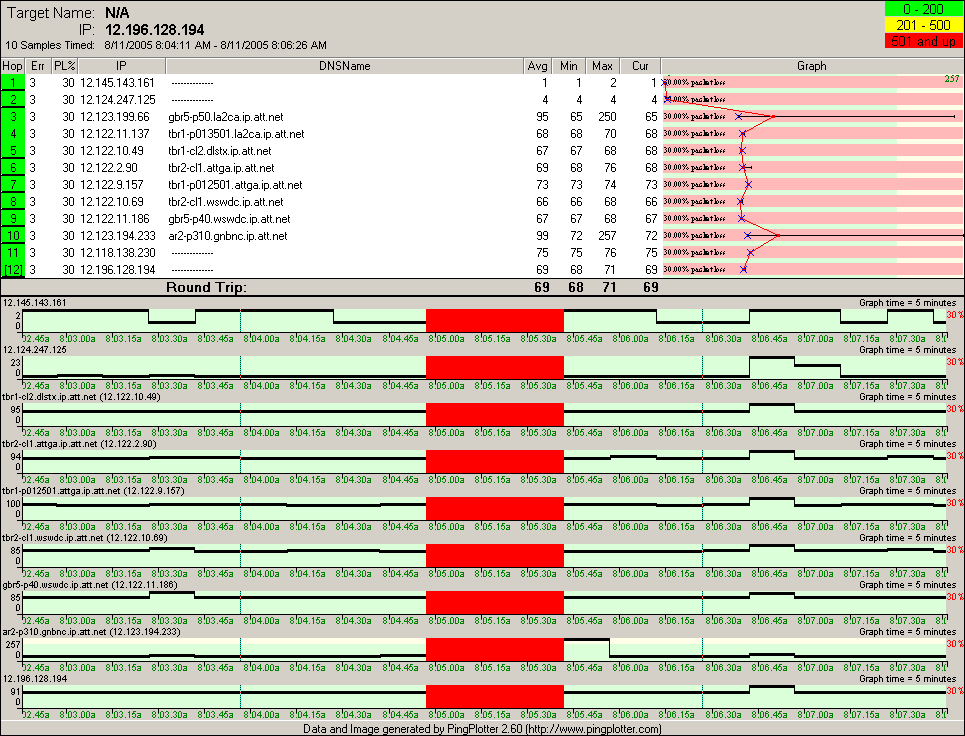Image resolution: width=965 pixels, height=736 pixels.
Task: Click the red packet loss block in 12.145.143.161 timeline
Action: pyautogui.click(x=494, y=320)
